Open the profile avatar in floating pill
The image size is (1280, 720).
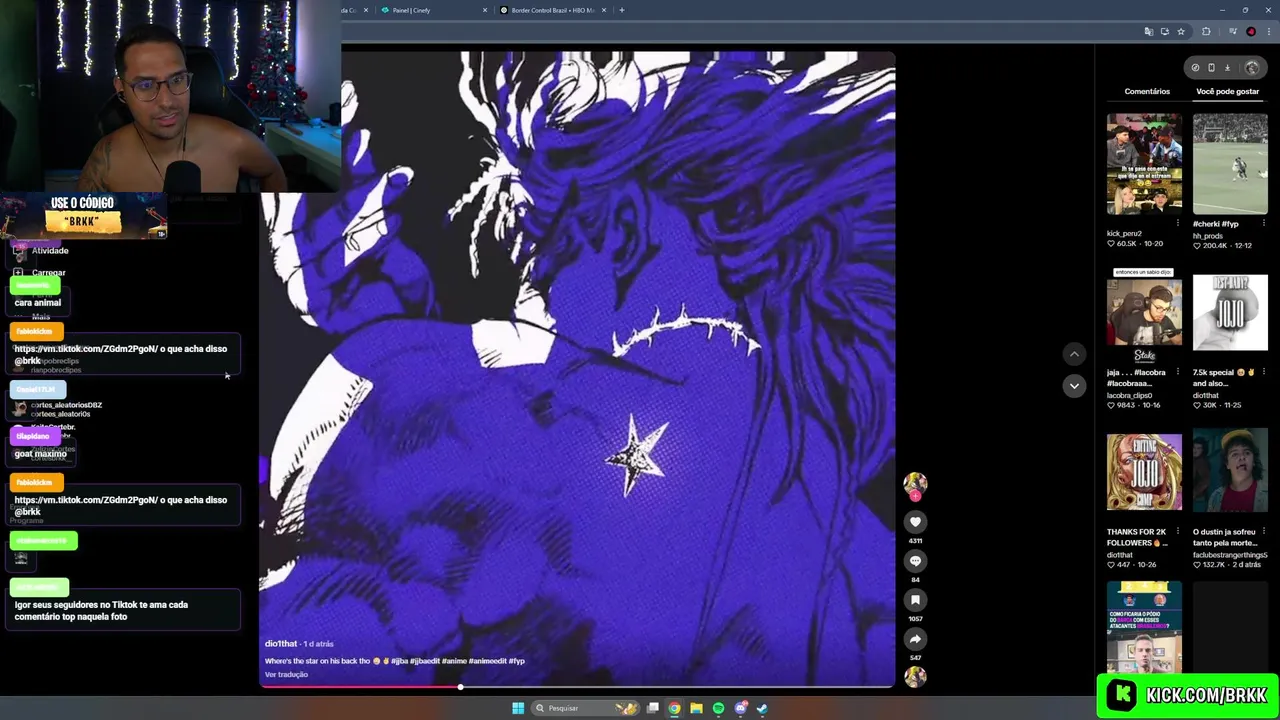1252,68
